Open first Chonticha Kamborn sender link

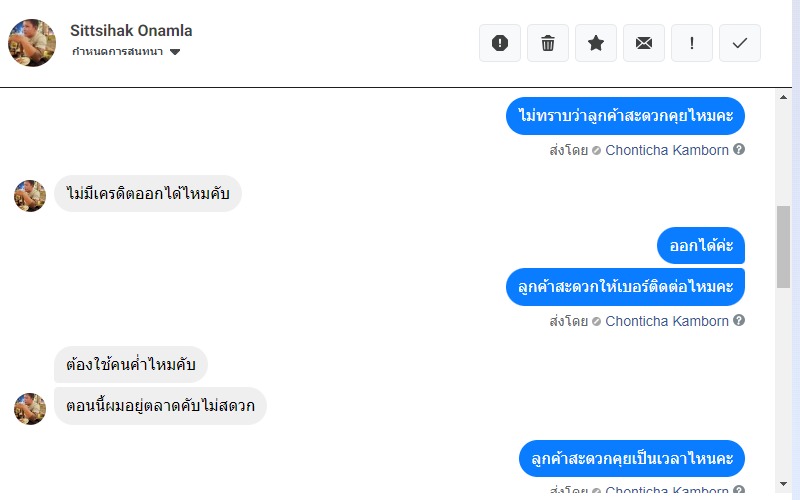(x=667, y=150)
